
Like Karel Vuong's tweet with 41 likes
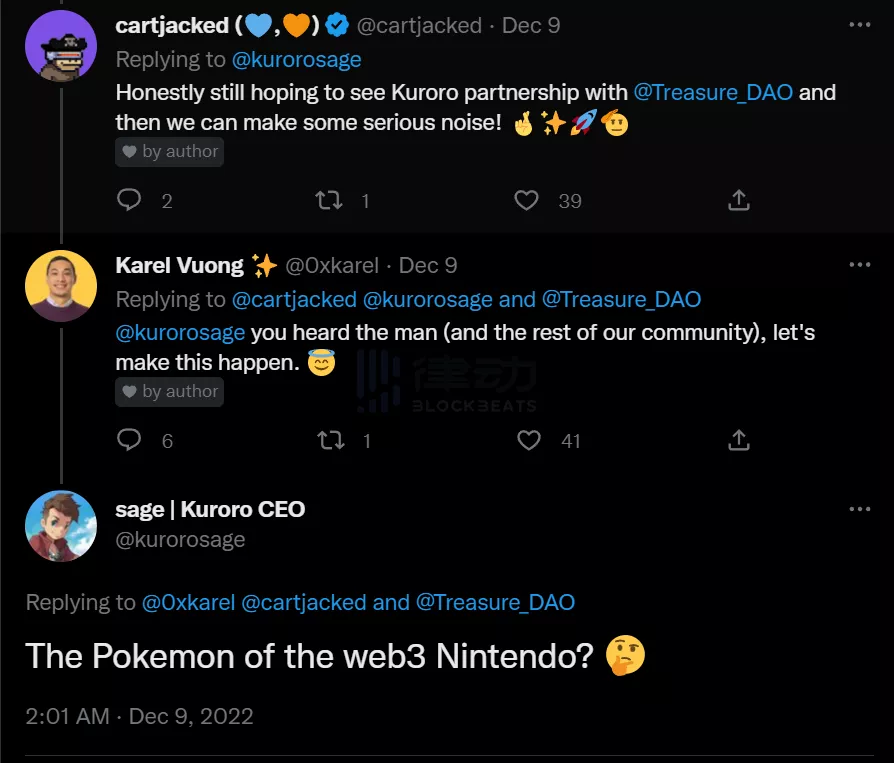[x=528, y=440]
